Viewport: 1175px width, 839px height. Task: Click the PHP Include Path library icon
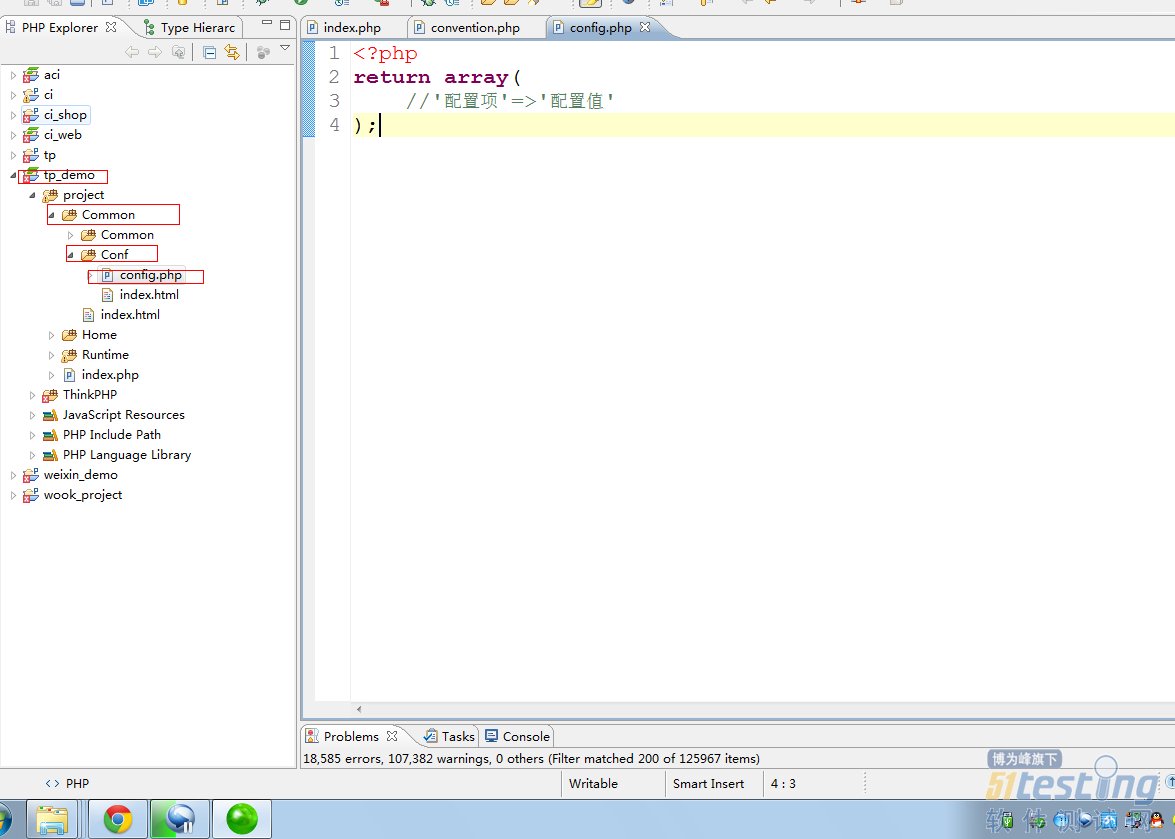[x=50, y=435]
